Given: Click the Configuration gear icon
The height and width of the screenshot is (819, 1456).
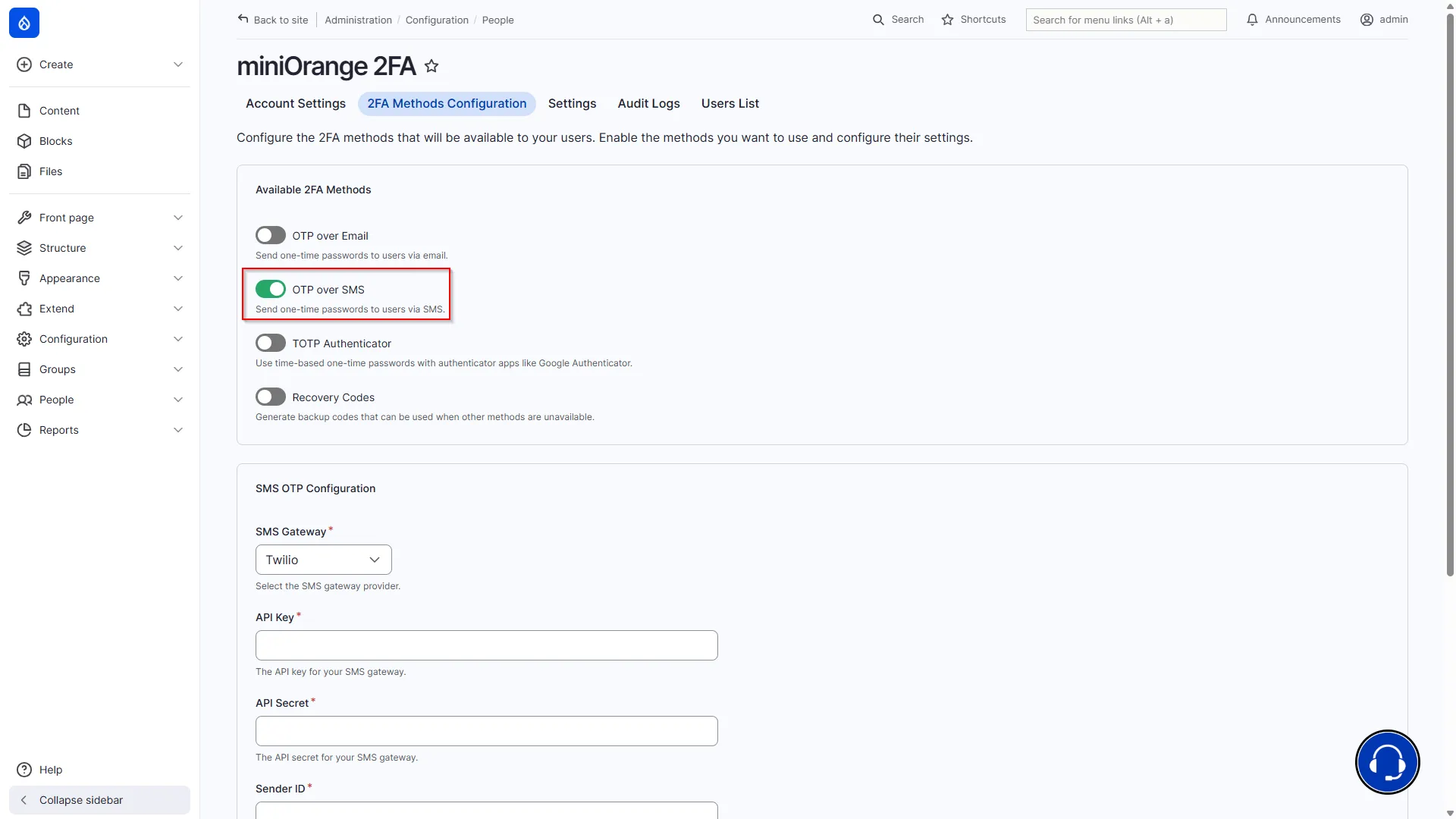Looking at the screenshot, I should [24, 339].
